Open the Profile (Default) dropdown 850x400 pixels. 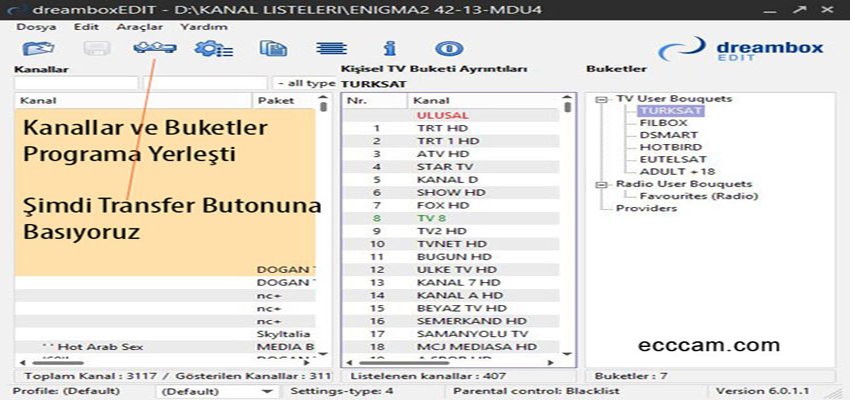(216, 391)
